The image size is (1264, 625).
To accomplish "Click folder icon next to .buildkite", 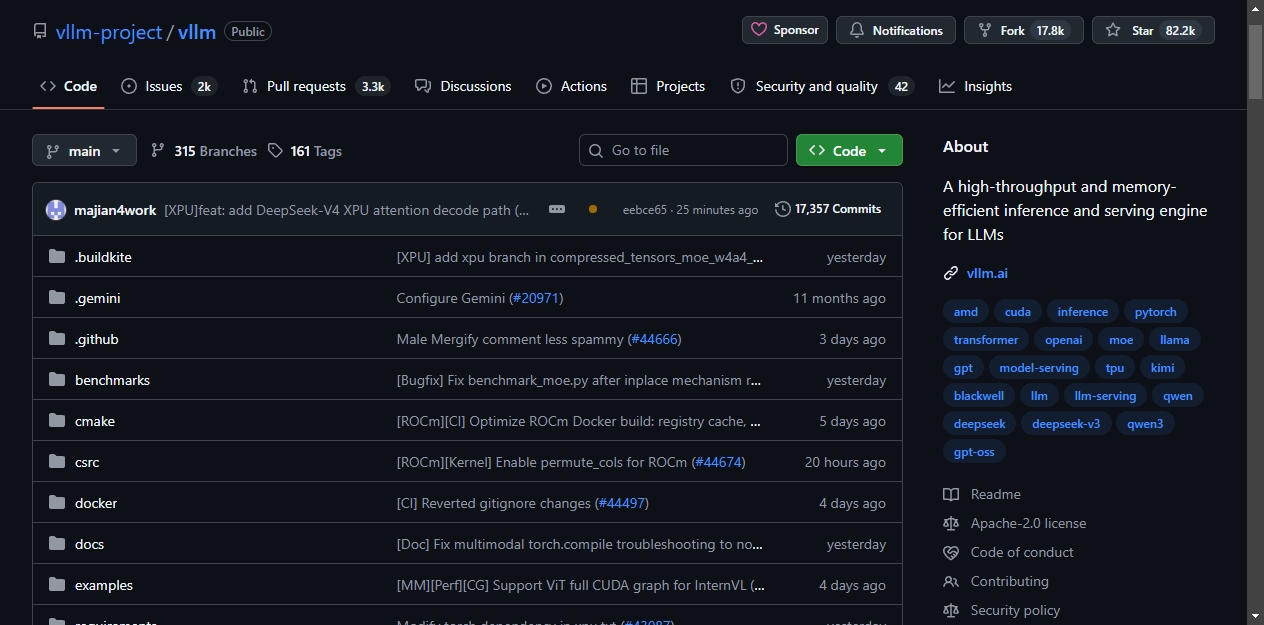I will [57, 257].
